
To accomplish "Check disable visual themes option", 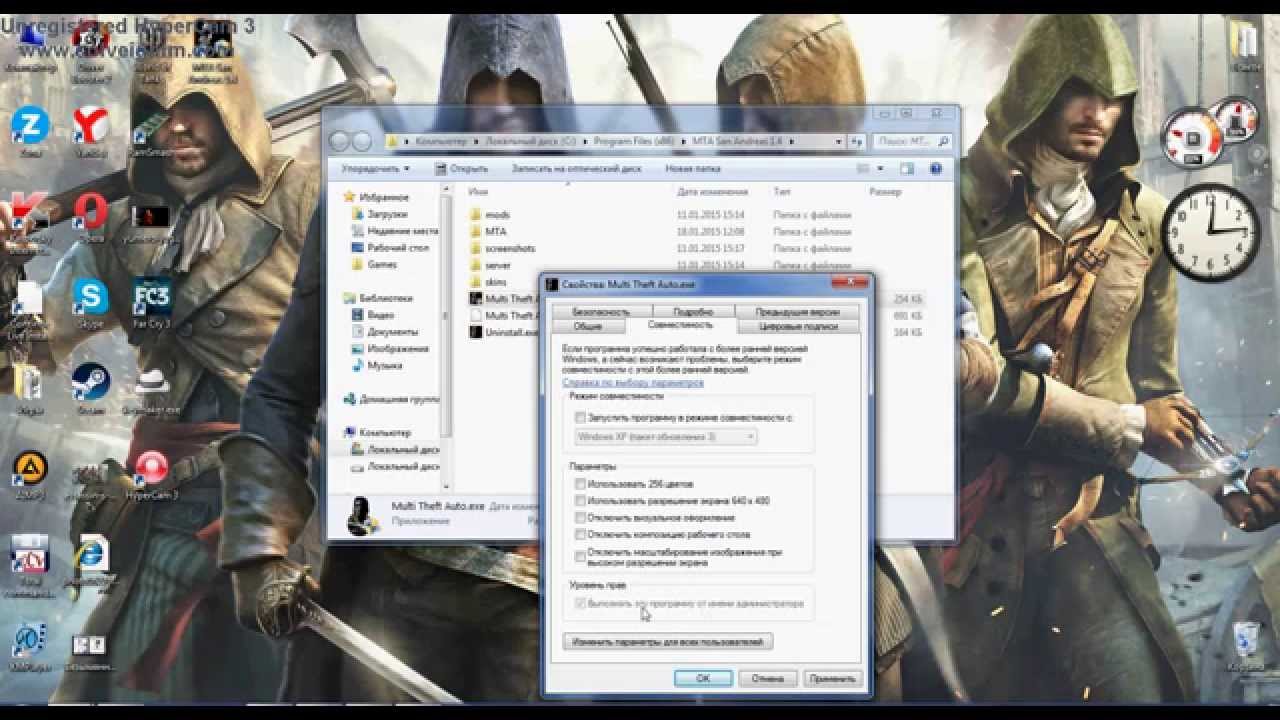I will point(580,518).
